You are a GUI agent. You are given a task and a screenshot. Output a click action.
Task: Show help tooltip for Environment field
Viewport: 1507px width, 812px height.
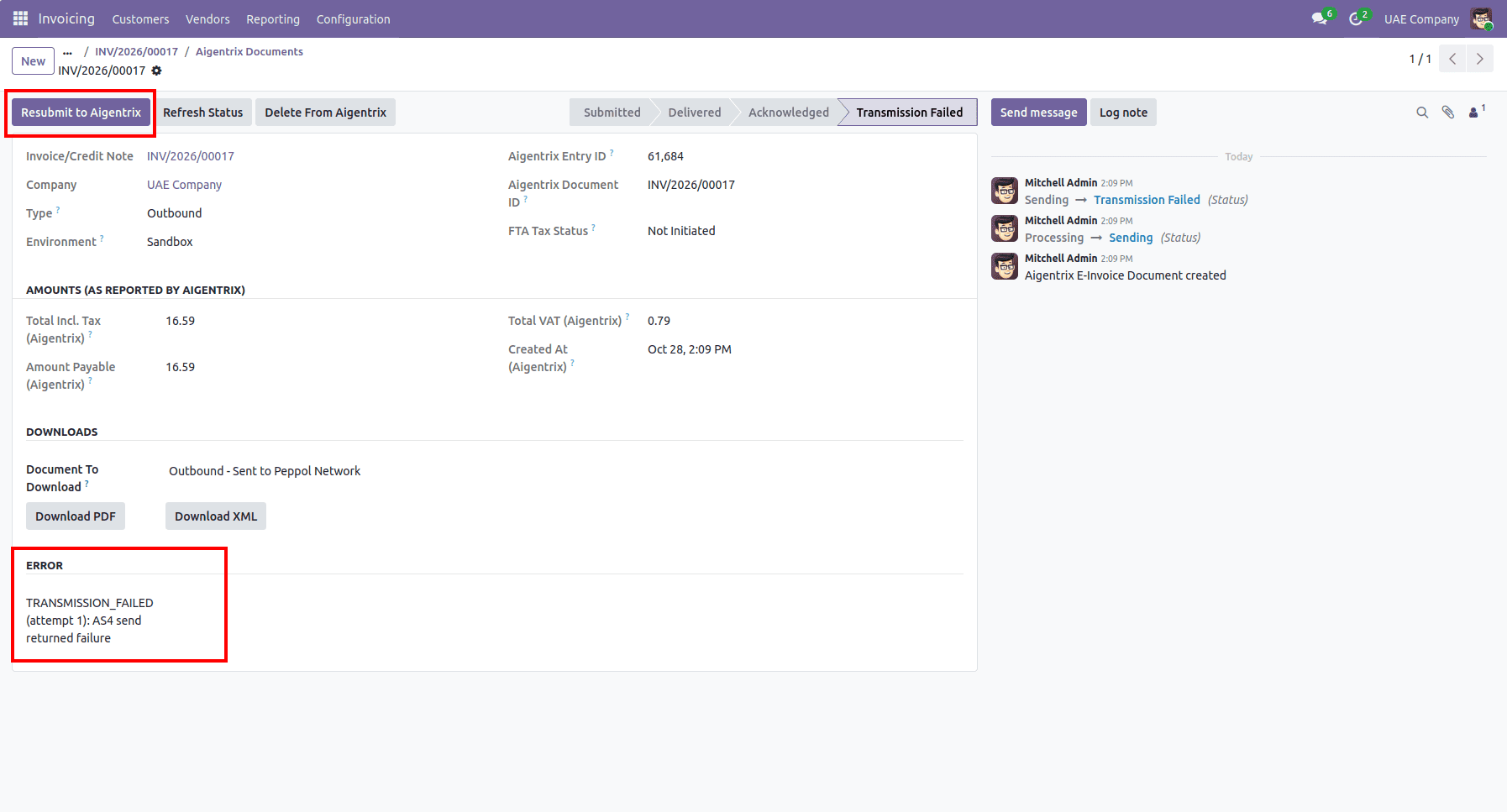tap(102, 238)
